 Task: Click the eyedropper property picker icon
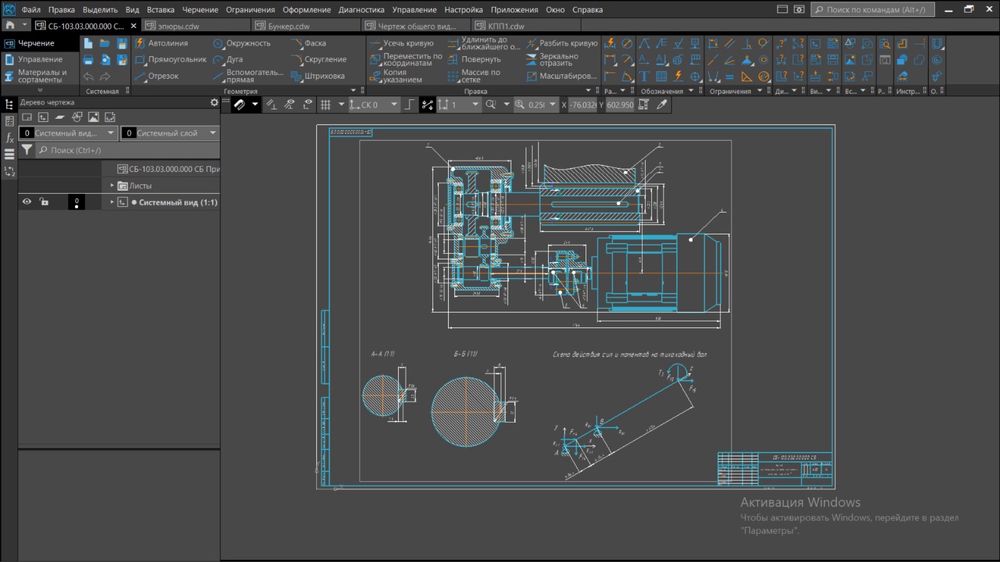(x=661, y=105)
